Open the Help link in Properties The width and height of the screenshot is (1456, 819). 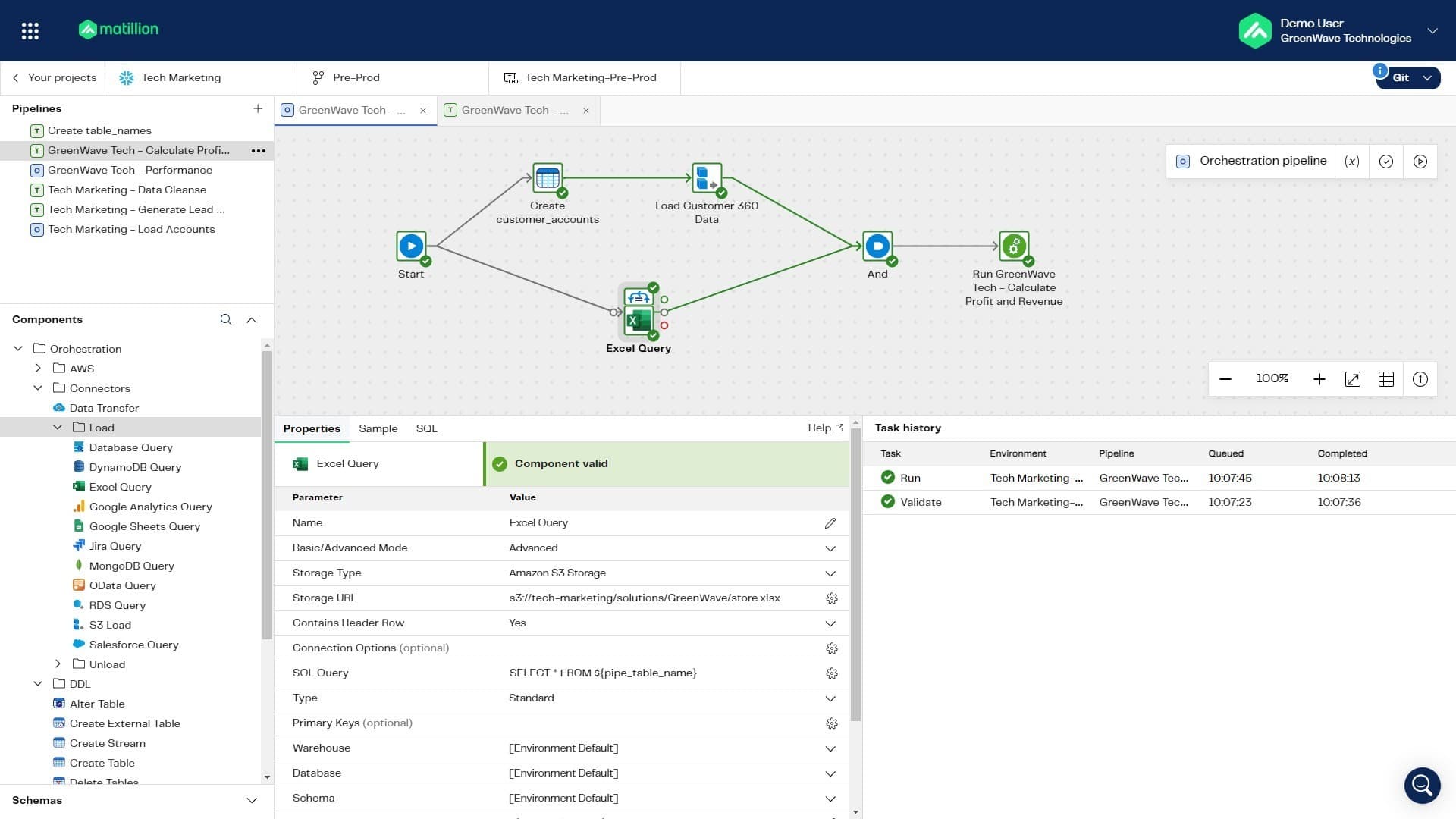point(825,428)
